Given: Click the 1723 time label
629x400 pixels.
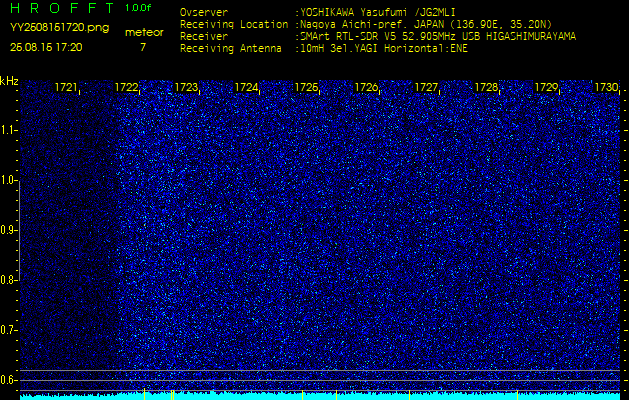Looking at the screenshot, I should click(186, 87).
